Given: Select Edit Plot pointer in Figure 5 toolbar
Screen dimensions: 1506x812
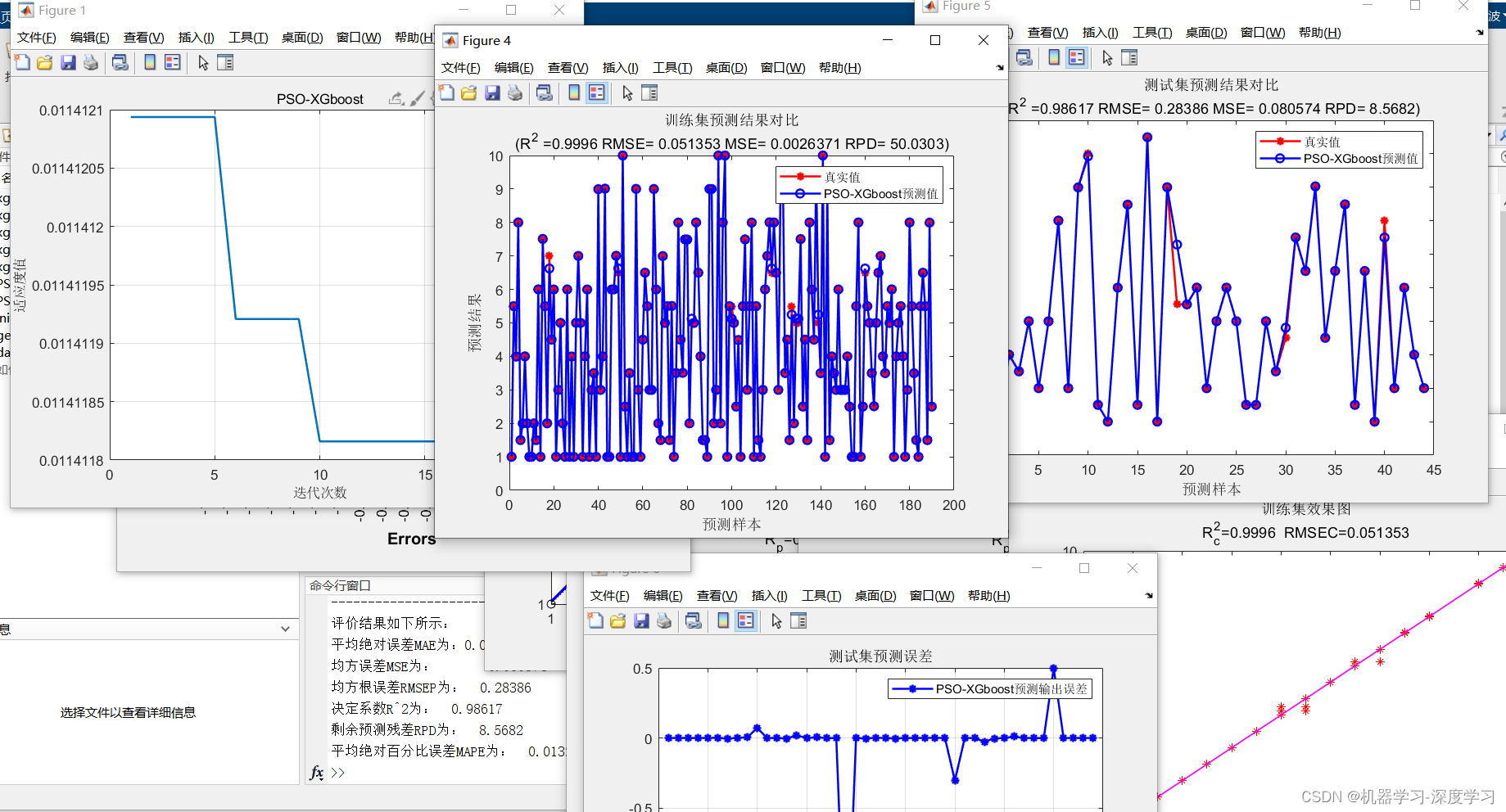Looking at the screenshot, I should click(1107, 57).
